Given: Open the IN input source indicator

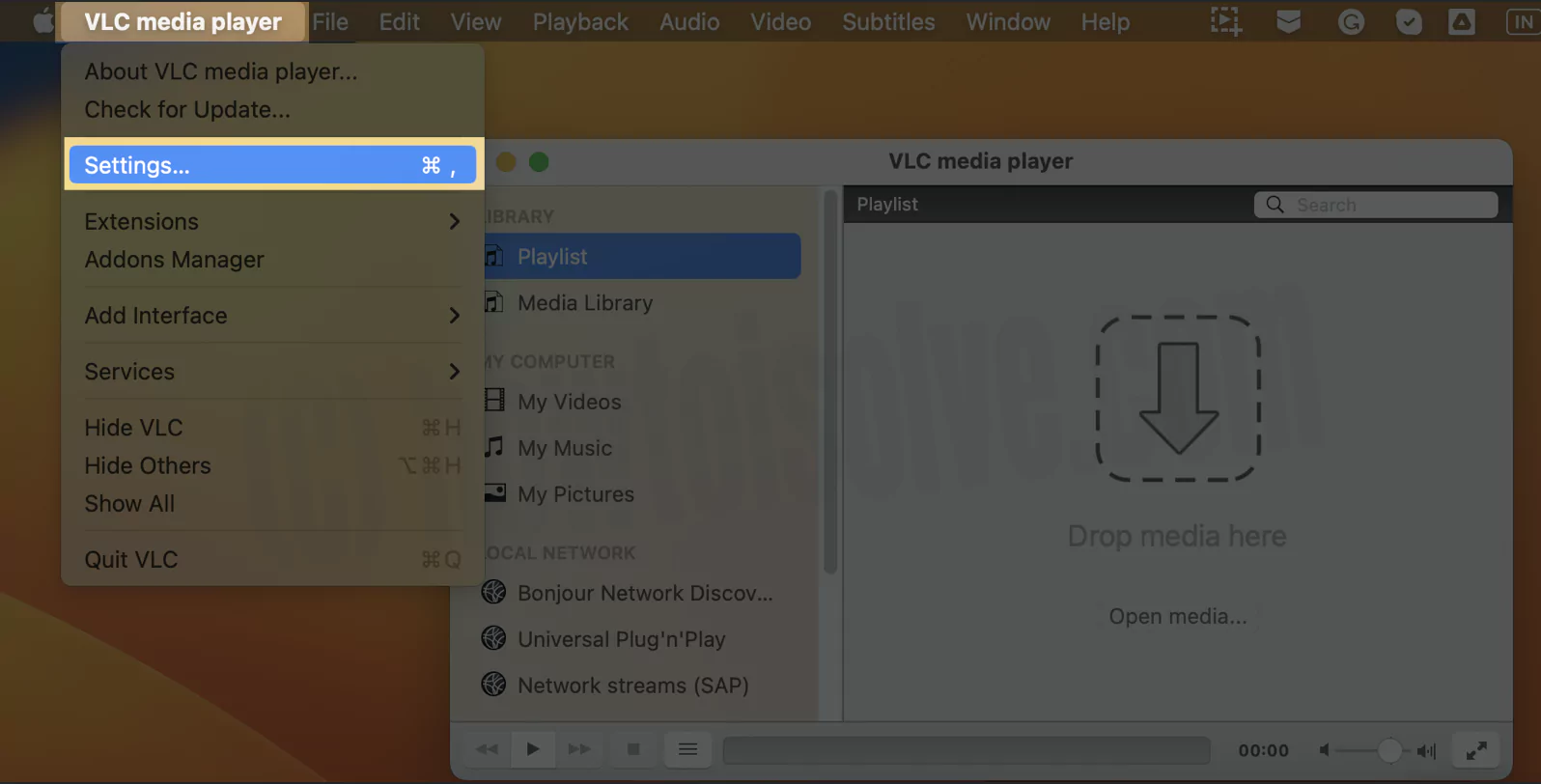Looking at the screenshot, I should [x=1523, y=21].
